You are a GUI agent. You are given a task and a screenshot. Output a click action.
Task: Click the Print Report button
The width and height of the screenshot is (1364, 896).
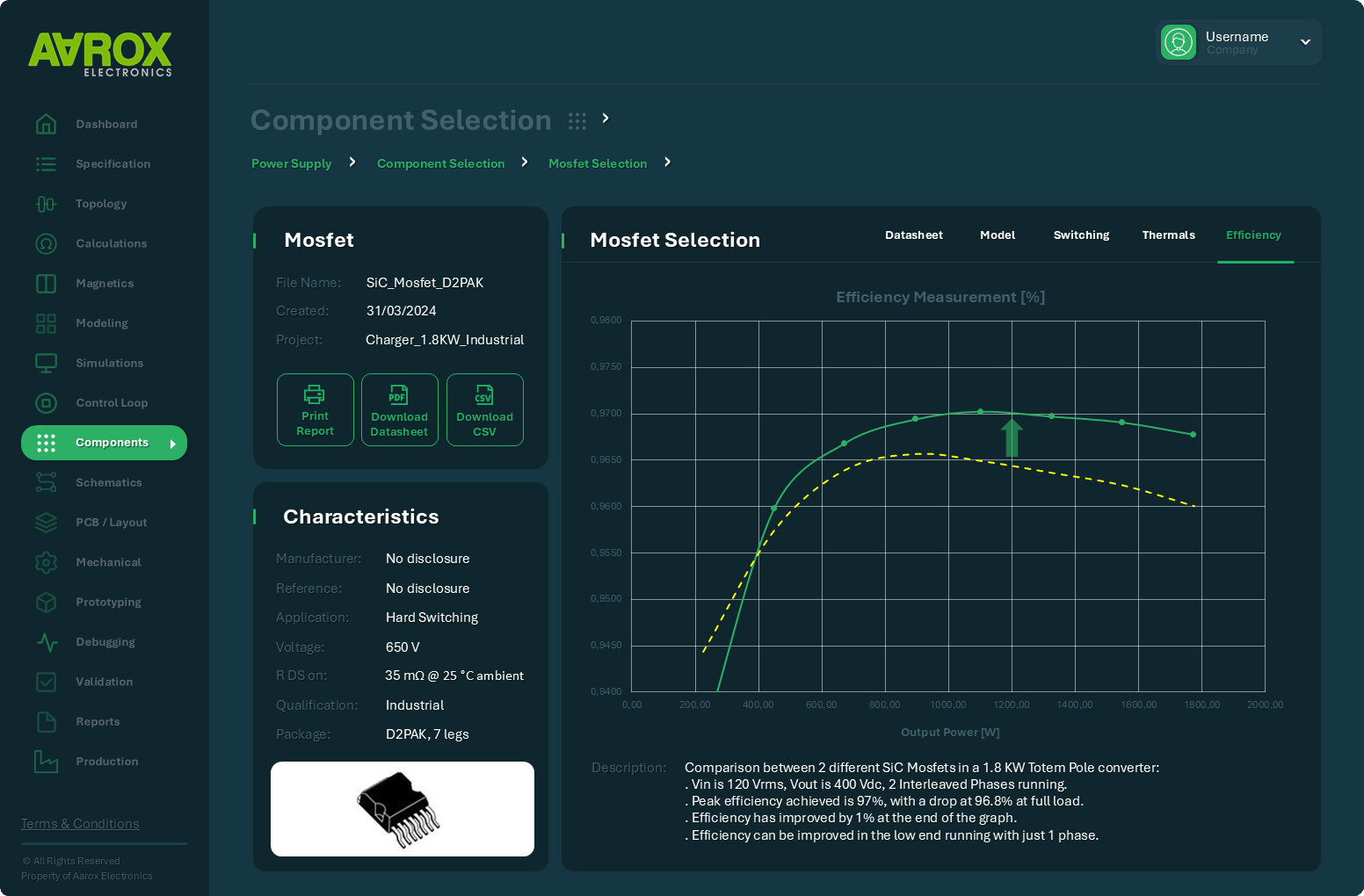tap(315, 409)
